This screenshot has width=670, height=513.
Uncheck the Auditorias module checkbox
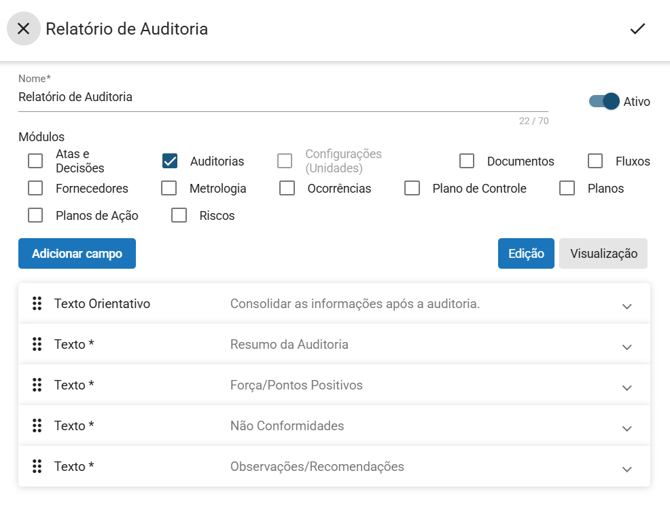(170, 161)
